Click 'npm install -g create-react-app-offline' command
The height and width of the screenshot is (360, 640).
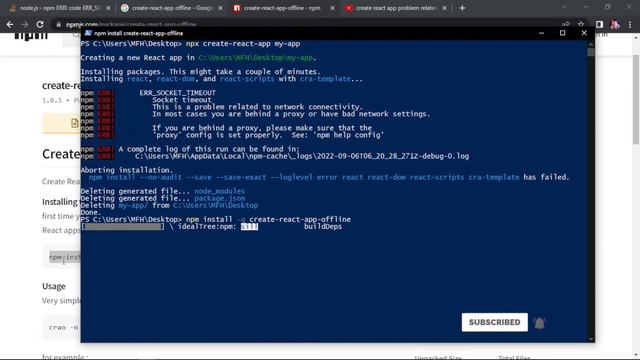[268, 219]
